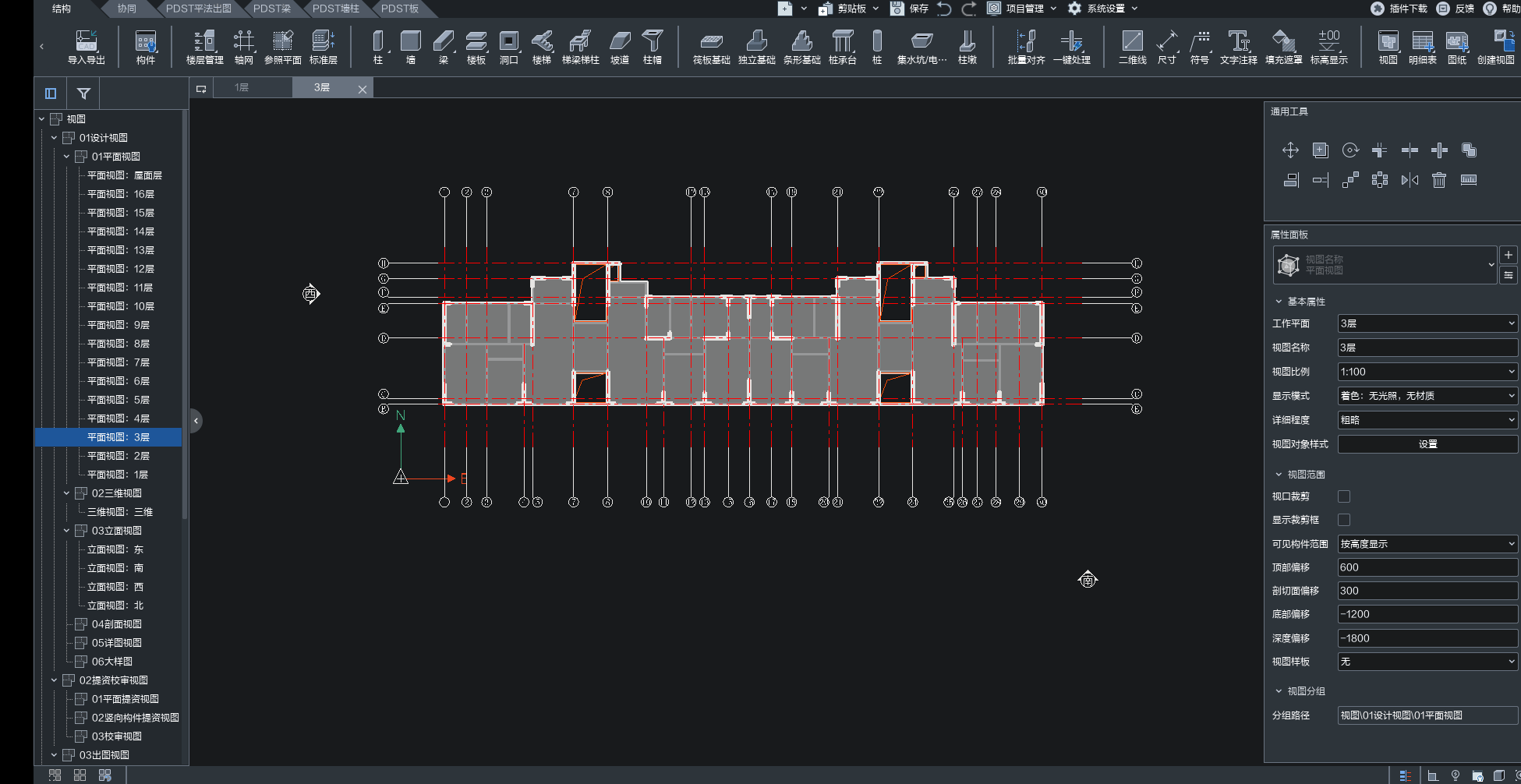
Task: Pick the 楼梯 stair tool
Action: [542, 47]
